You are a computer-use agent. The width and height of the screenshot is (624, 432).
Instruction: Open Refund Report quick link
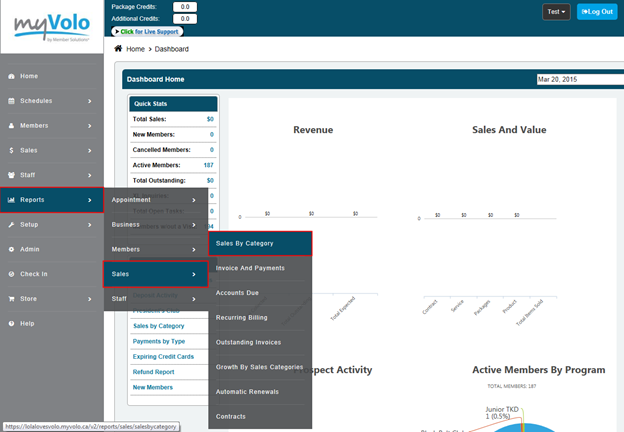click(153, 372)
